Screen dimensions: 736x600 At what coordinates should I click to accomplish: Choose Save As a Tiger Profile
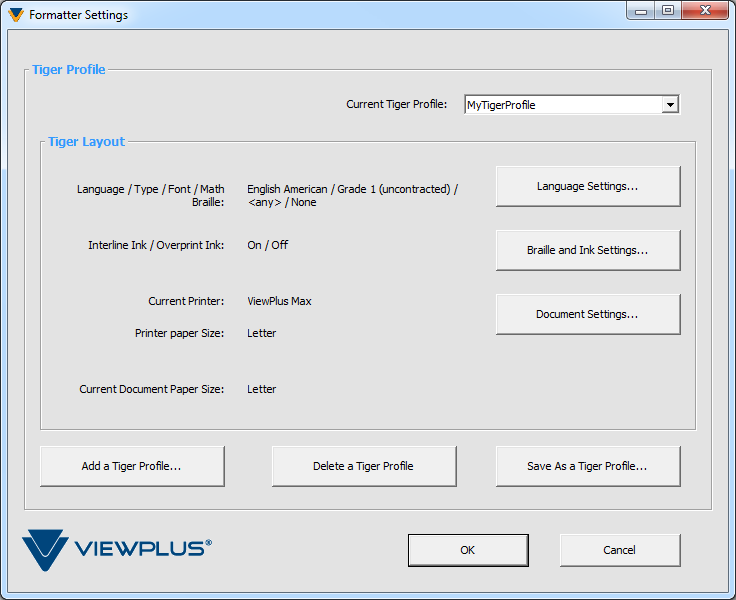pyautogui.click(x=588, y=466)
